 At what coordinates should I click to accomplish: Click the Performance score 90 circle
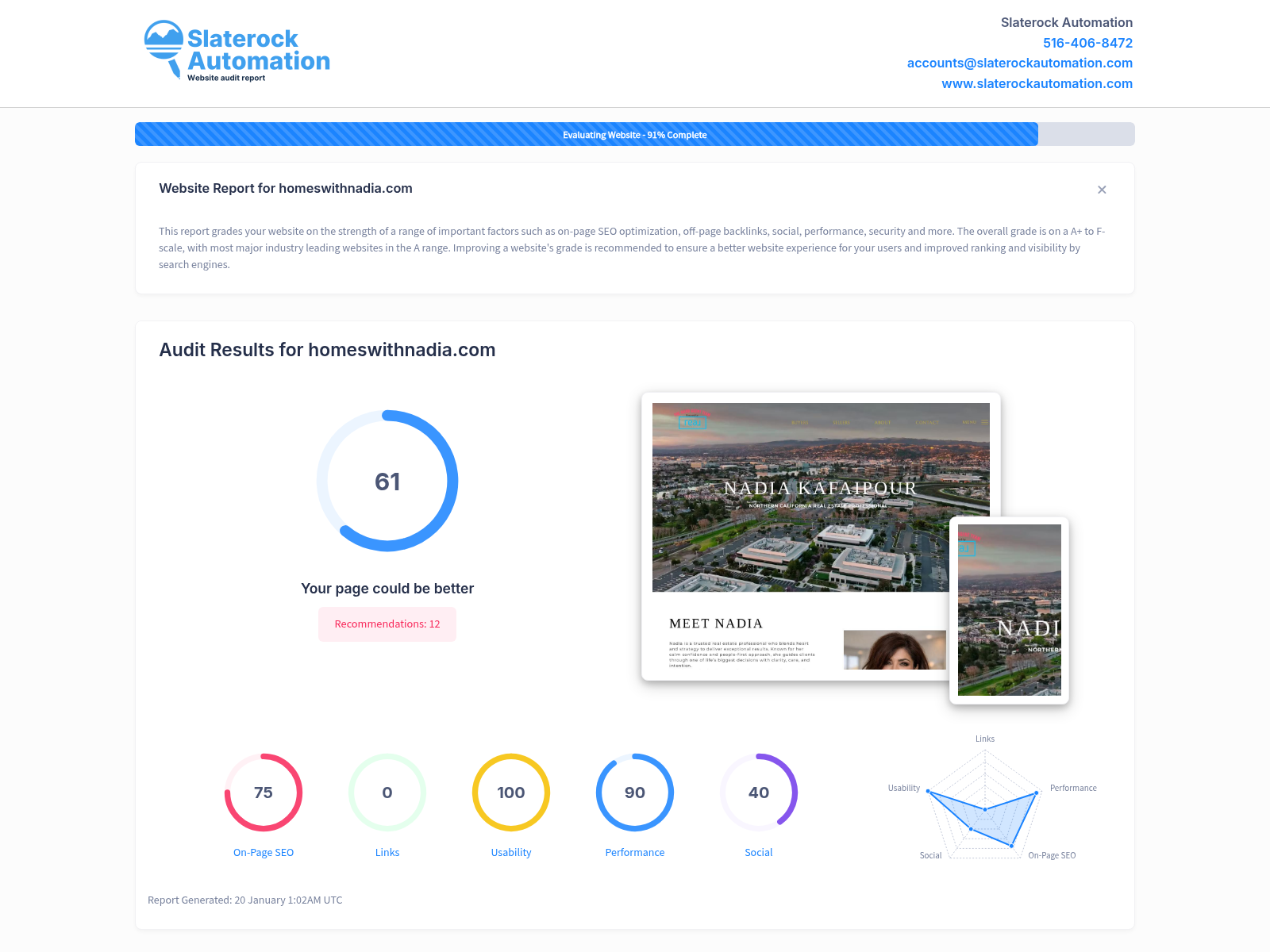[x=635, y=793]
